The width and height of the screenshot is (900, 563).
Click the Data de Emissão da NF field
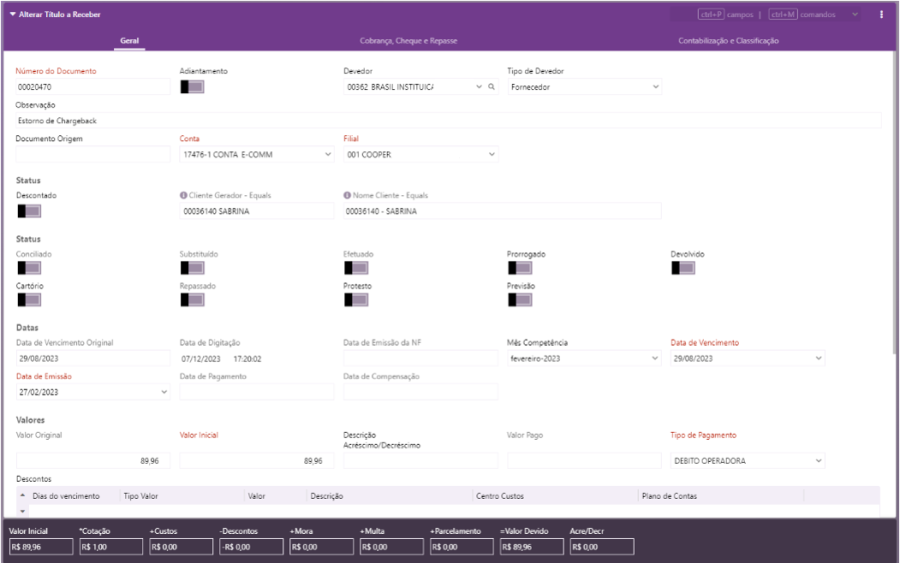coord(421,359)
